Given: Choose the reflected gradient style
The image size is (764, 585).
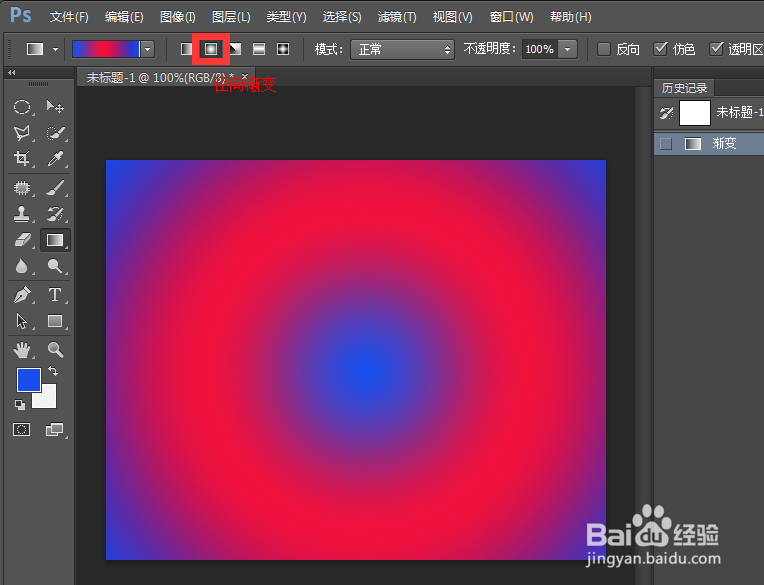Looking at the screenshot, I should point(259,49).
